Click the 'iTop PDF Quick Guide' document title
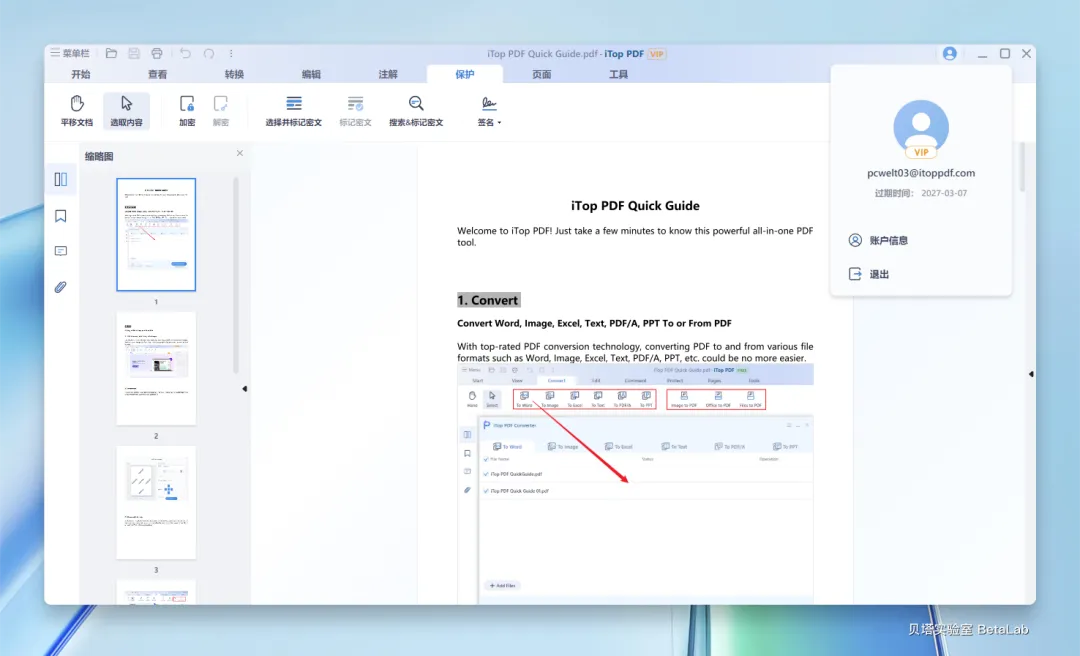The width and height of the screenshot is (1080, 656). pos(635,205)
